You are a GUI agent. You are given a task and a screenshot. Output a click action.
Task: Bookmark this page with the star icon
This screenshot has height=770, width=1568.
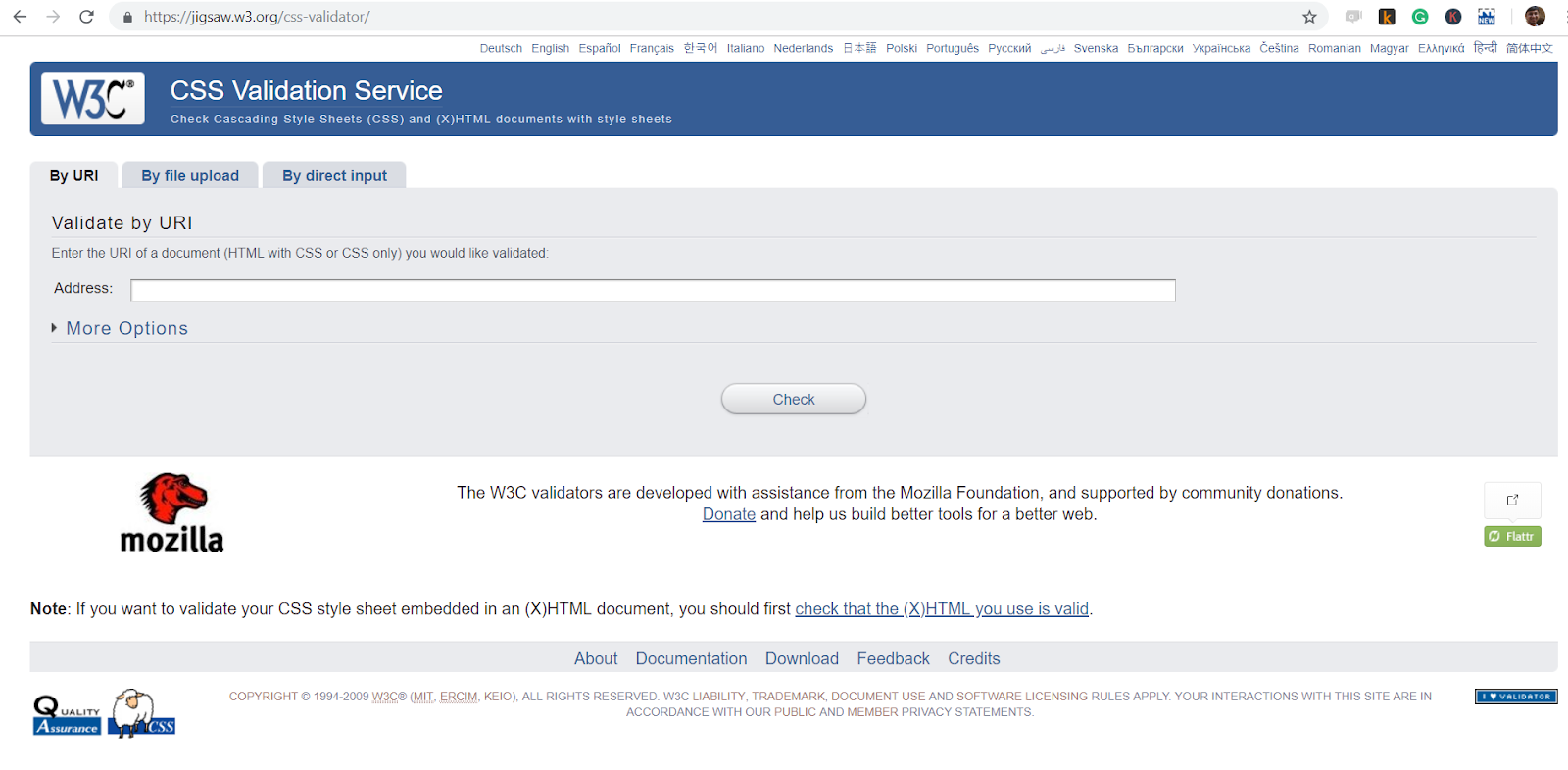click(x=1309, y=17)
